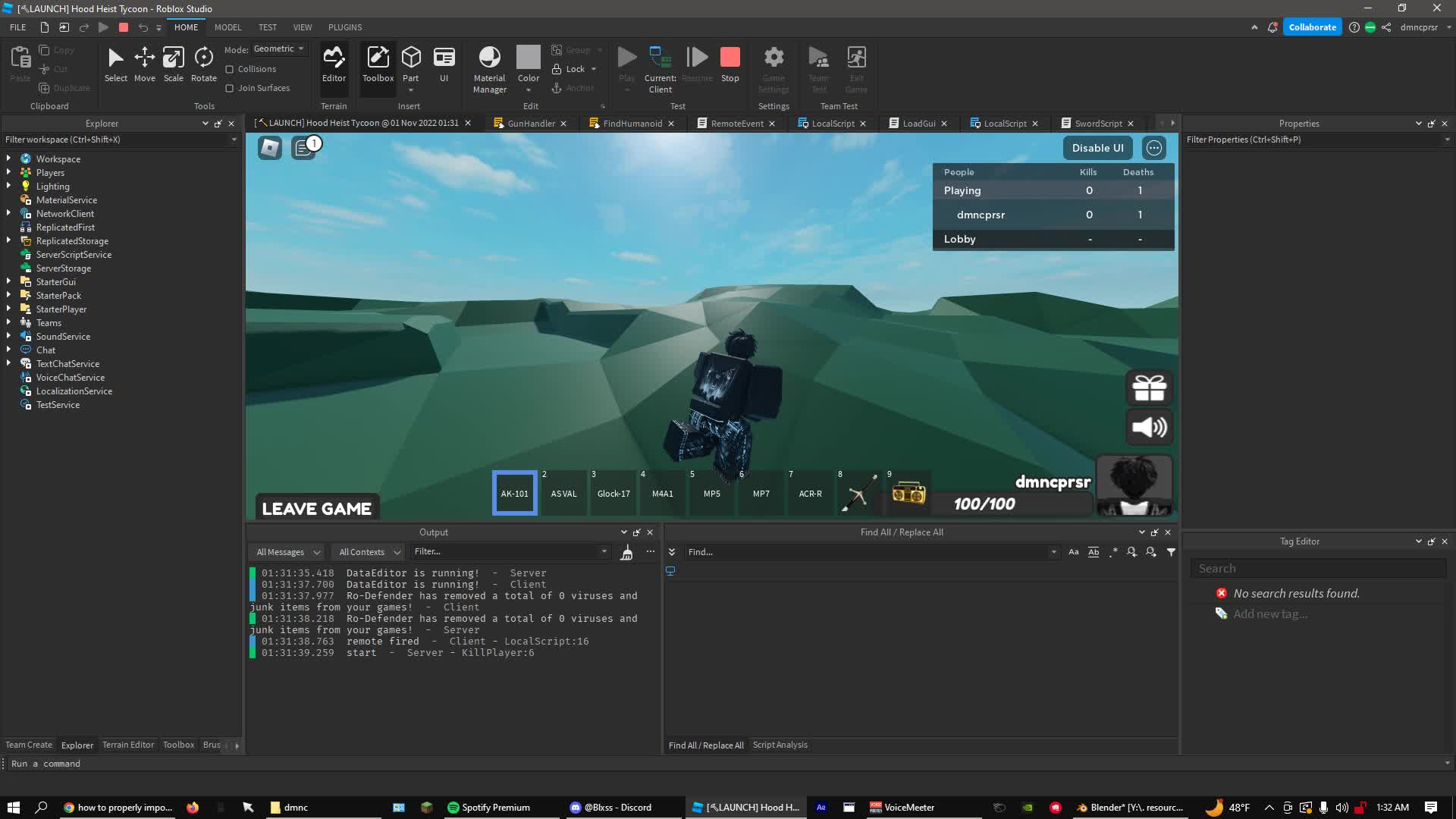
Task: Open the in-game chat icon
Action: (303, 148)
